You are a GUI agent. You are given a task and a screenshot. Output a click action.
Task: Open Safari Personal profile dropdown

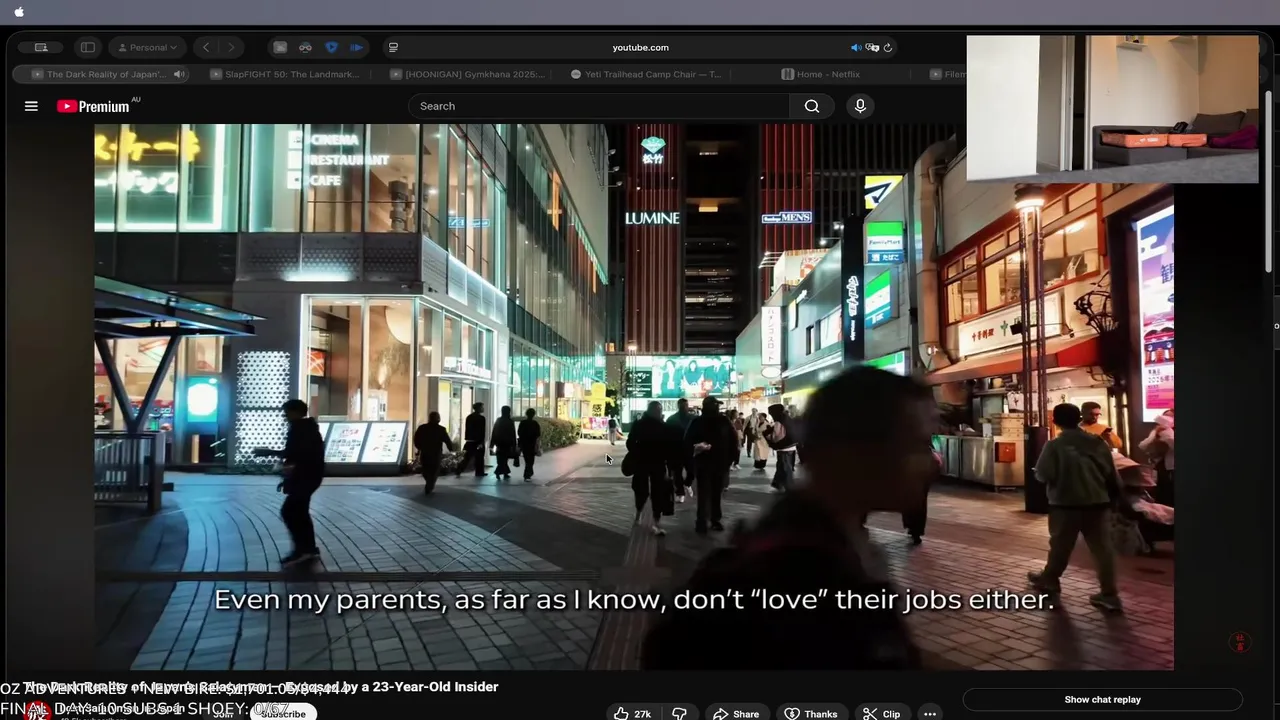point(148,47)
